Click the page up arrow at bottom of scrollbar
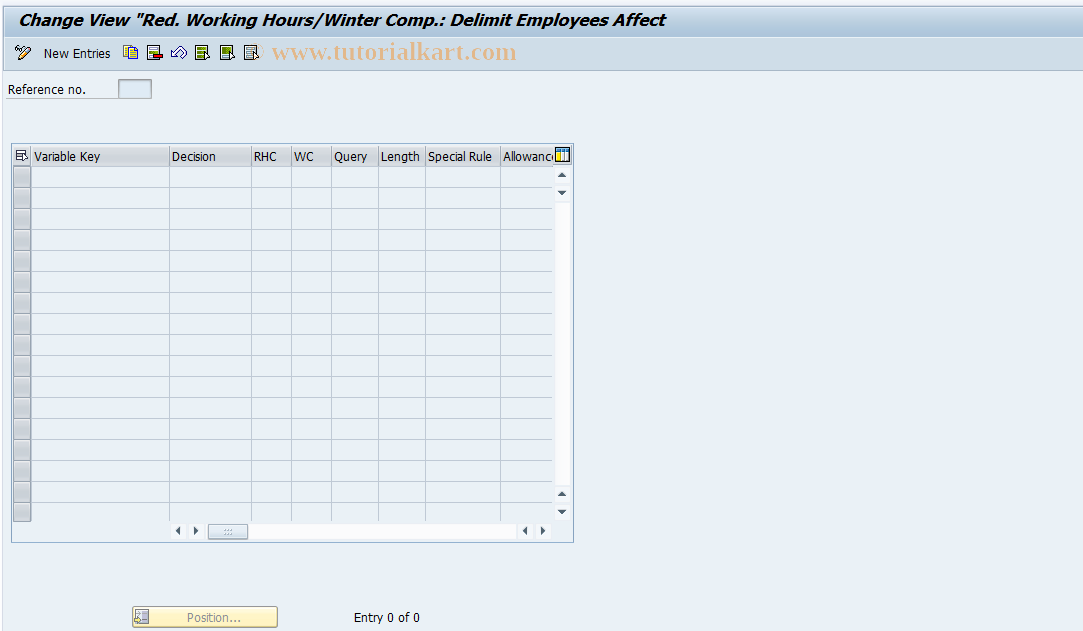 click(562, 494)
